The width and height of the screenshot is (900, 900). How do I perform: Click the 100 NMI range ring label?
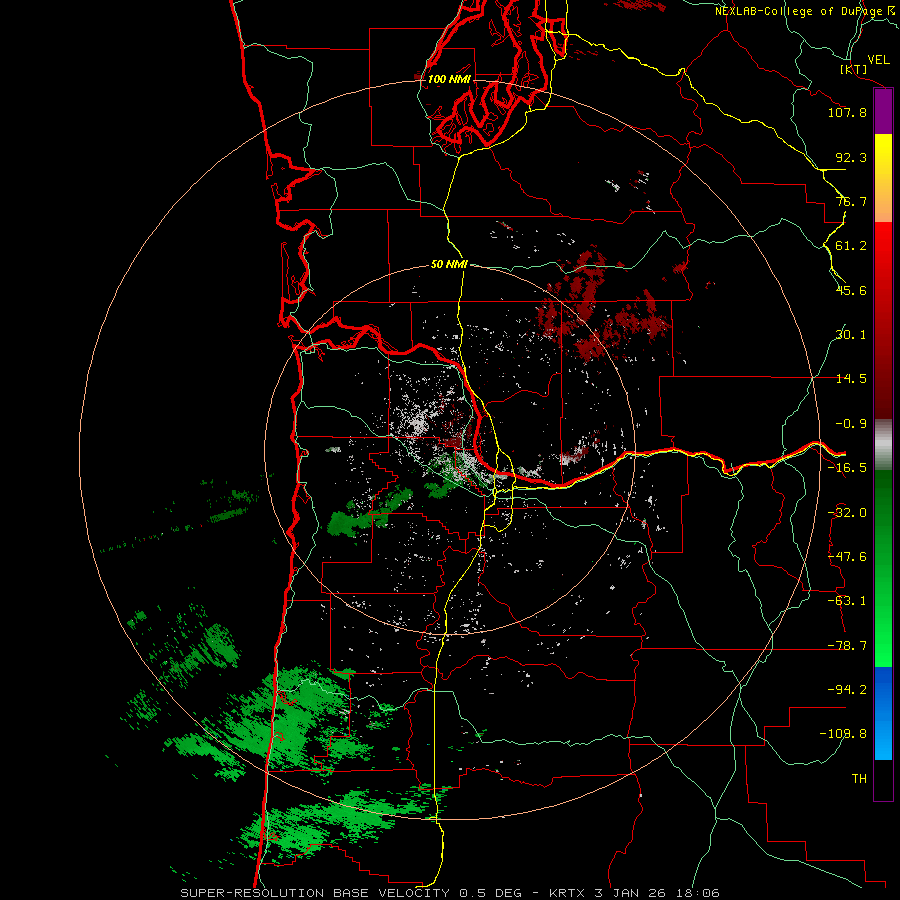click(x=449, y=79)
